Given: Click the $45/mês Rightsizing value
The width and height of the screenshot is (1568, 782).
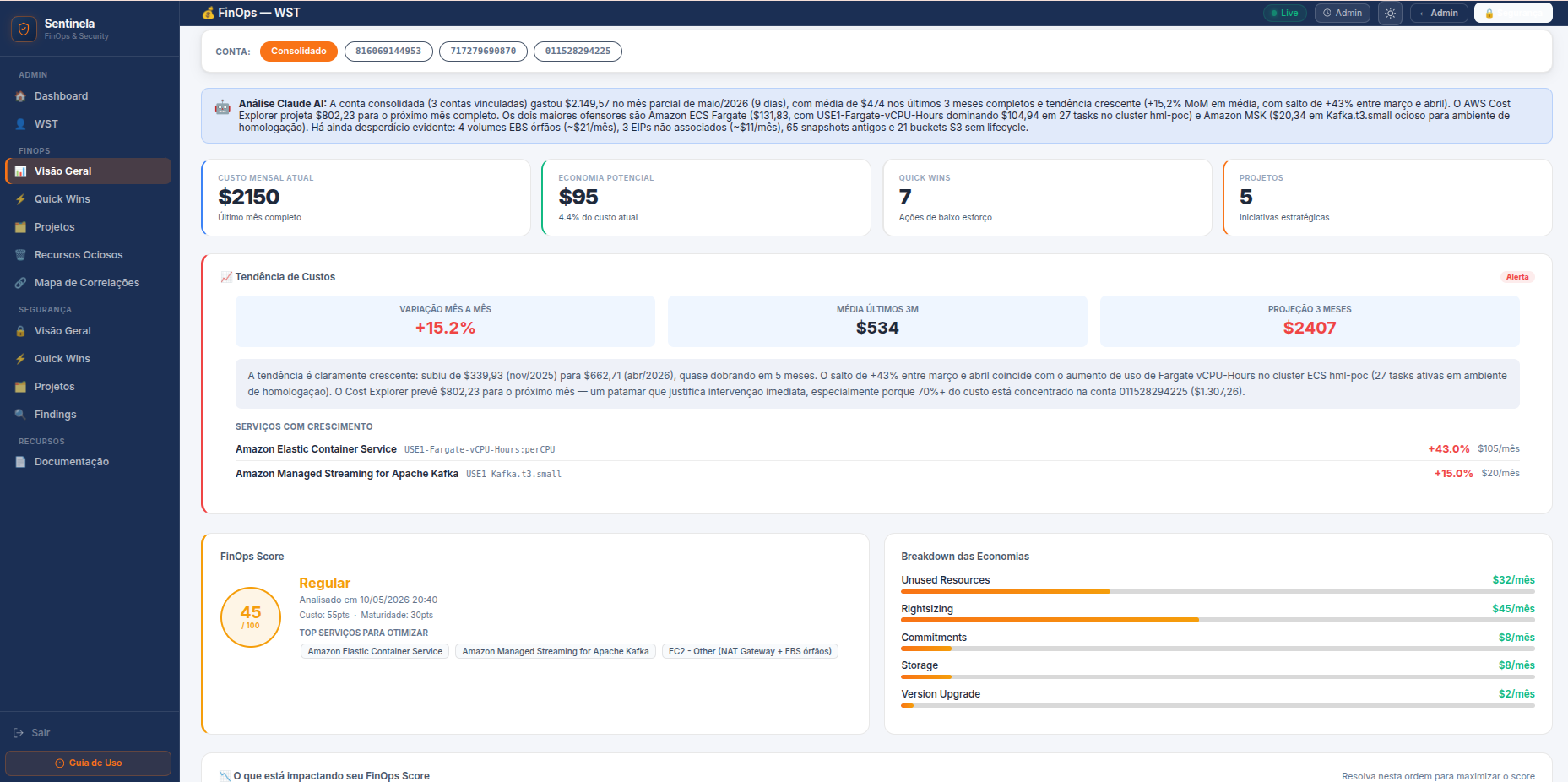Looking at the screenshot, I should (1513, 609).
